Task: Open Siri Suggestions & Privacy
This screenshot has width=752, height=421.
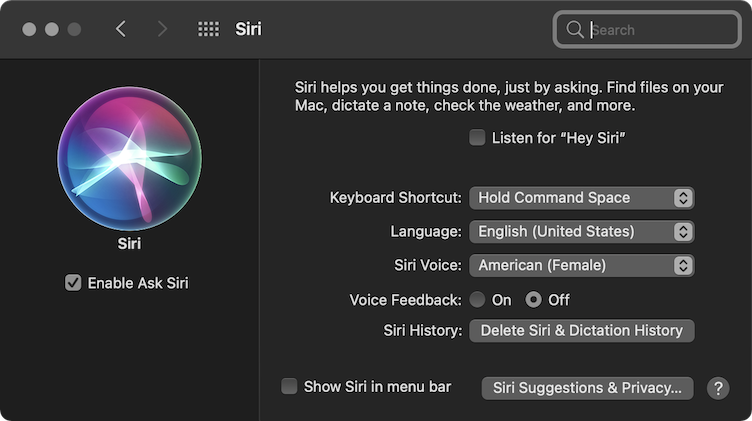Action: tap(587, 388)
